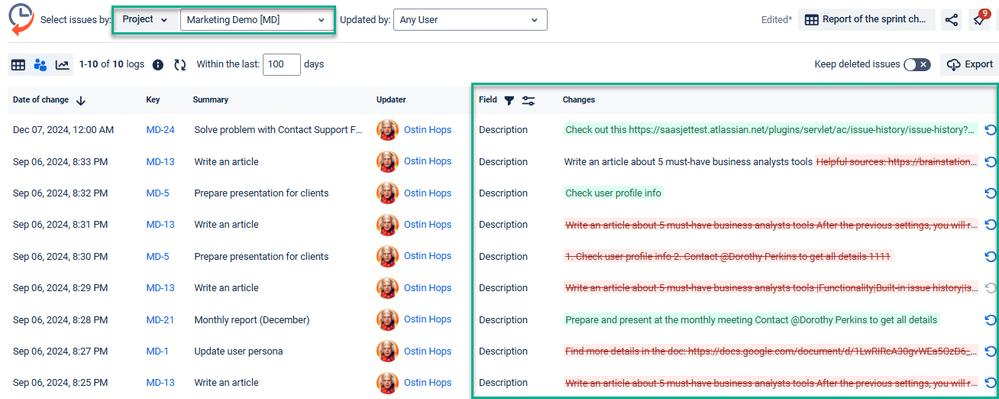Open the Any User updater dropdown
999x399 pixels.
tap(470, 20)
